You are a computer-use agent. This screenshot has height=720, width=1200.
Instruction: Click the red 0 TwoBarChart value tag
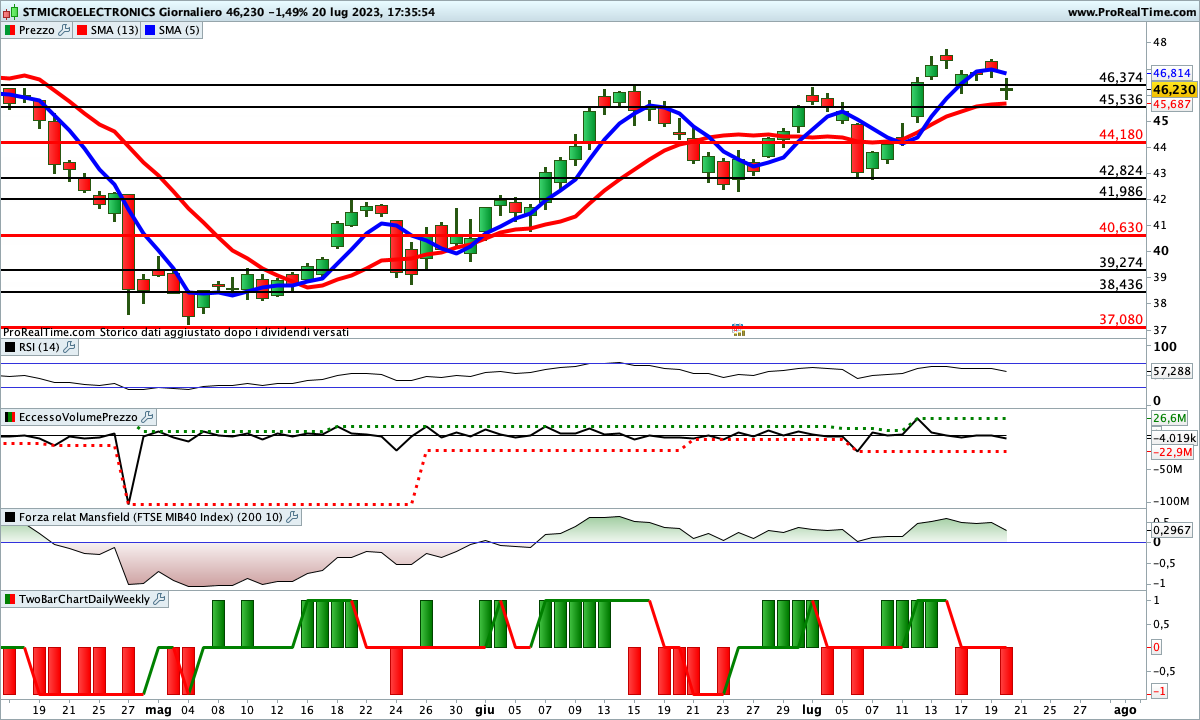1157,647
